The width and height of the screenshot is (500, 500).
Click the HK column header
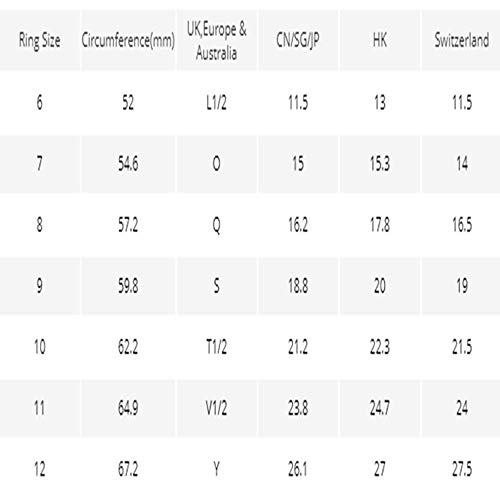[380, 40]
